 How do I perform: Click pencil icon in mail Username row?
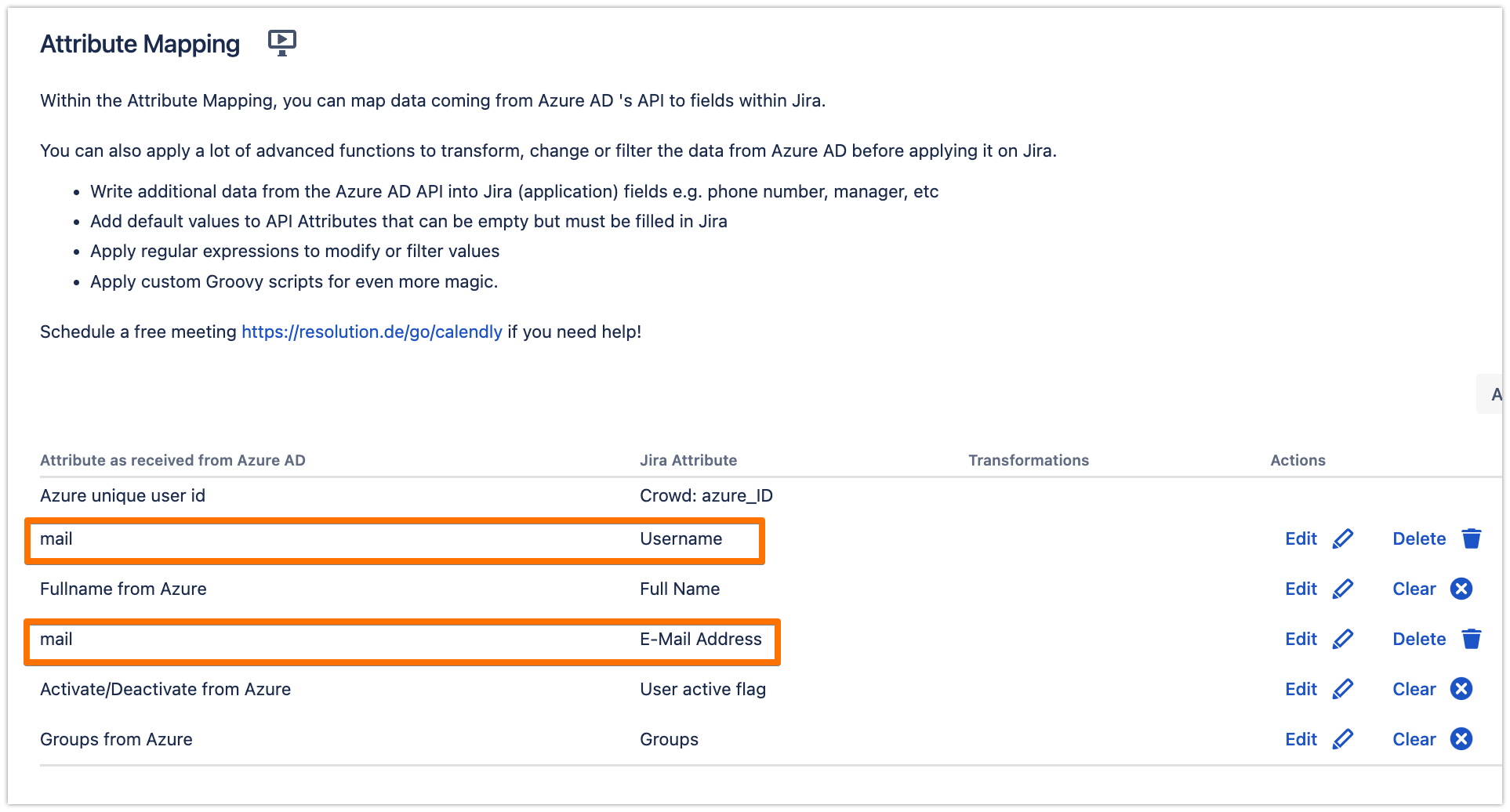(1343, 538)
